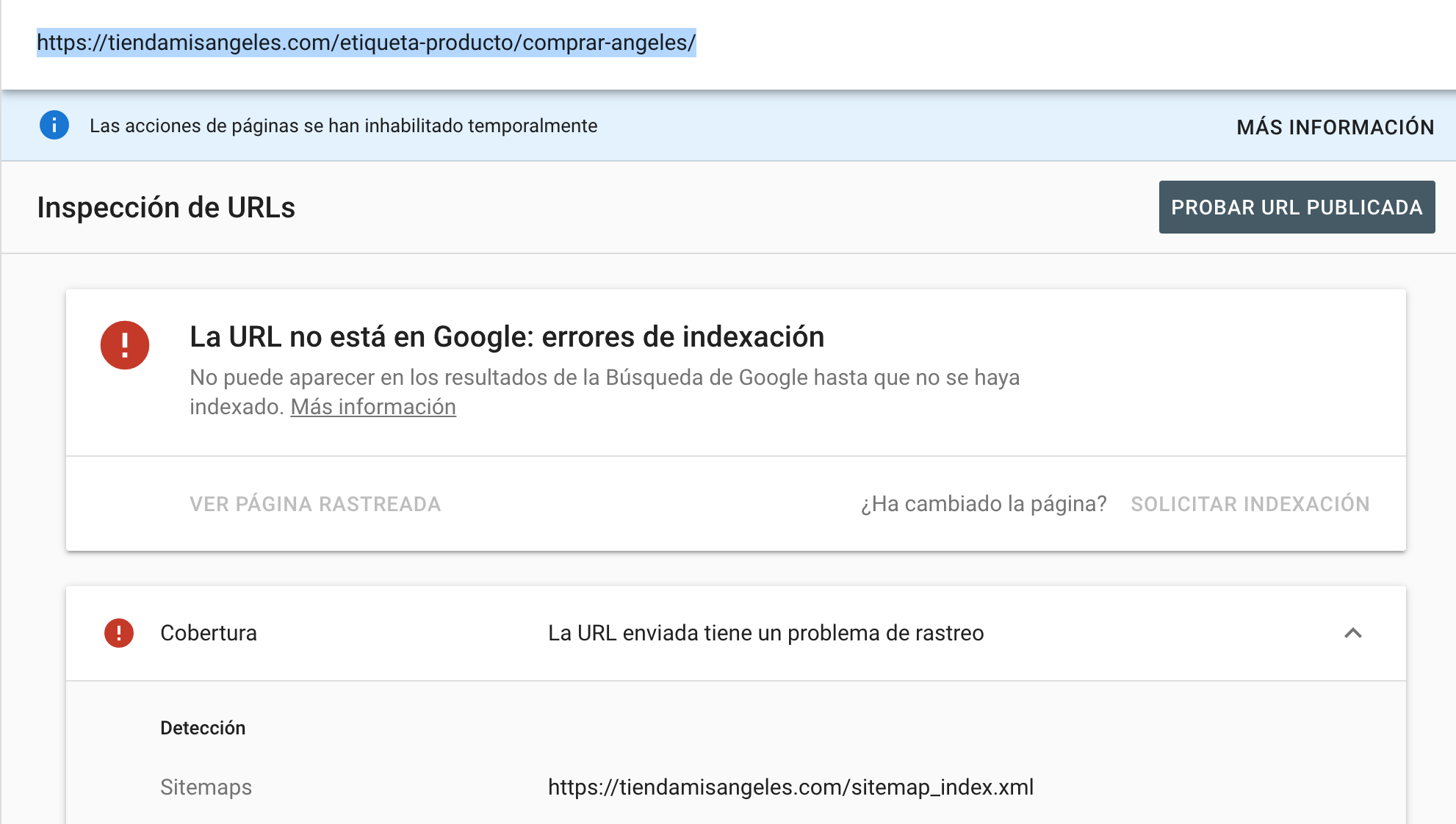Screen dimensions: 1456x824
Task: Click the Detección heading
Action: coord(203,728)
